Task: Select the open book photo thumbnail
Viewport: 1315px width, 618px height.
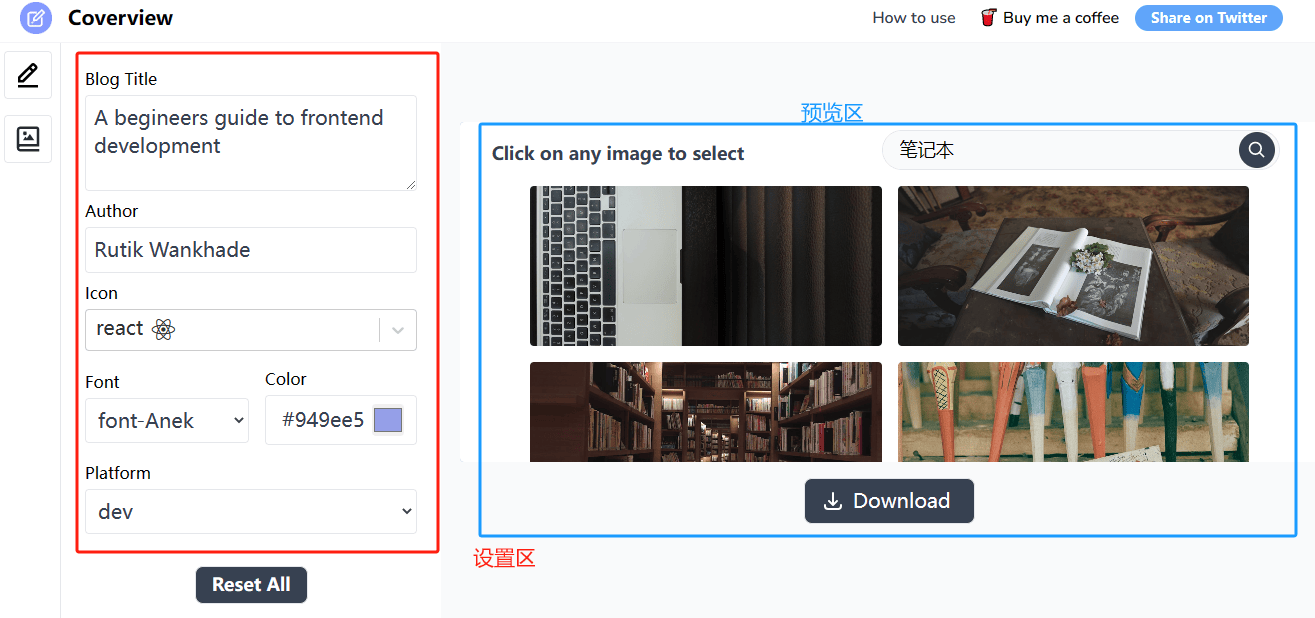Action: [x=1072, y=265]
